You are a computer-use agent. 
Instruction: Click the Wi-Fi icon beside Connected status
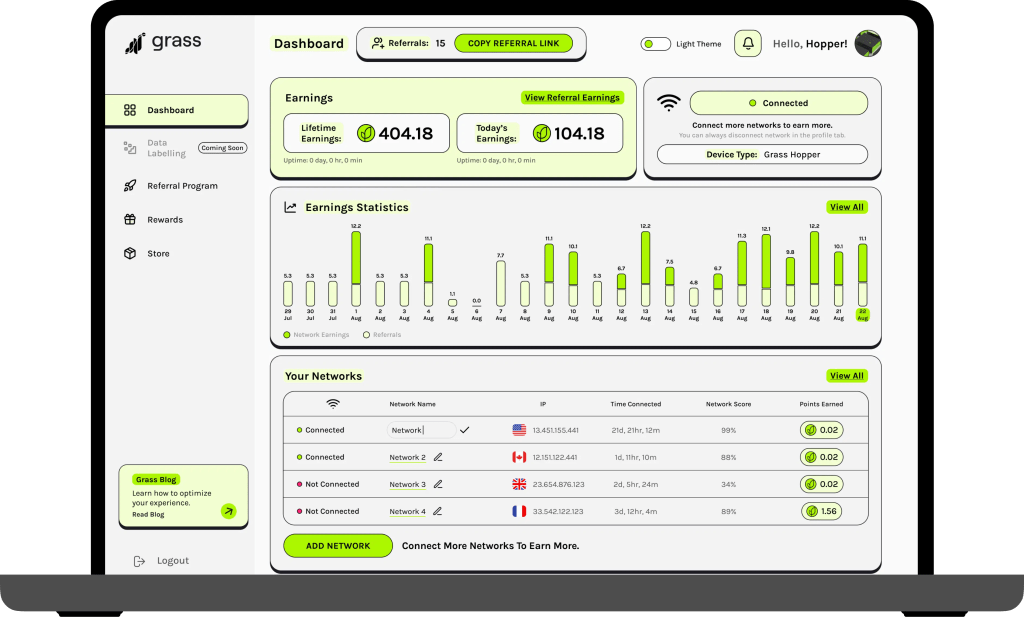tap(668, 103)
